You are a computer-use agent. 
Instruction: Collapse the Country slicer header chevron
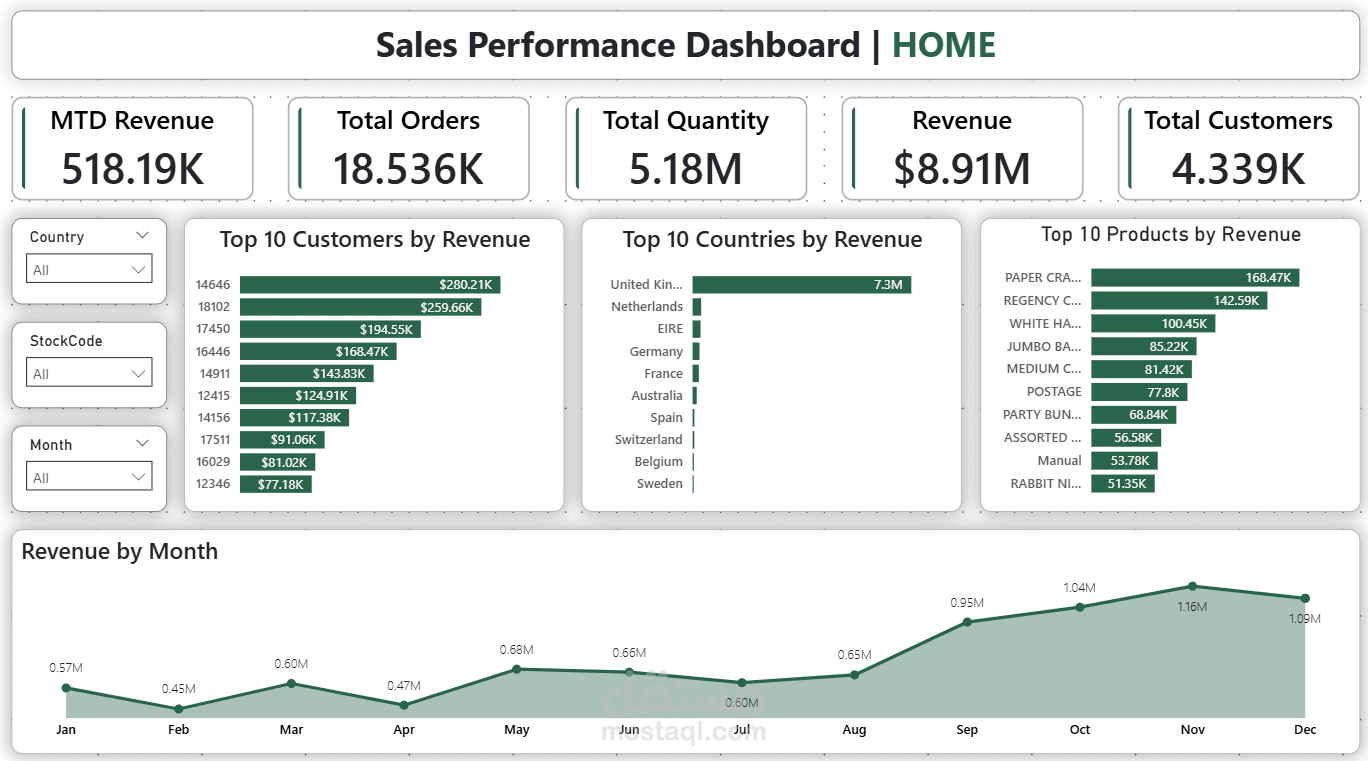(x=142, y=236)
